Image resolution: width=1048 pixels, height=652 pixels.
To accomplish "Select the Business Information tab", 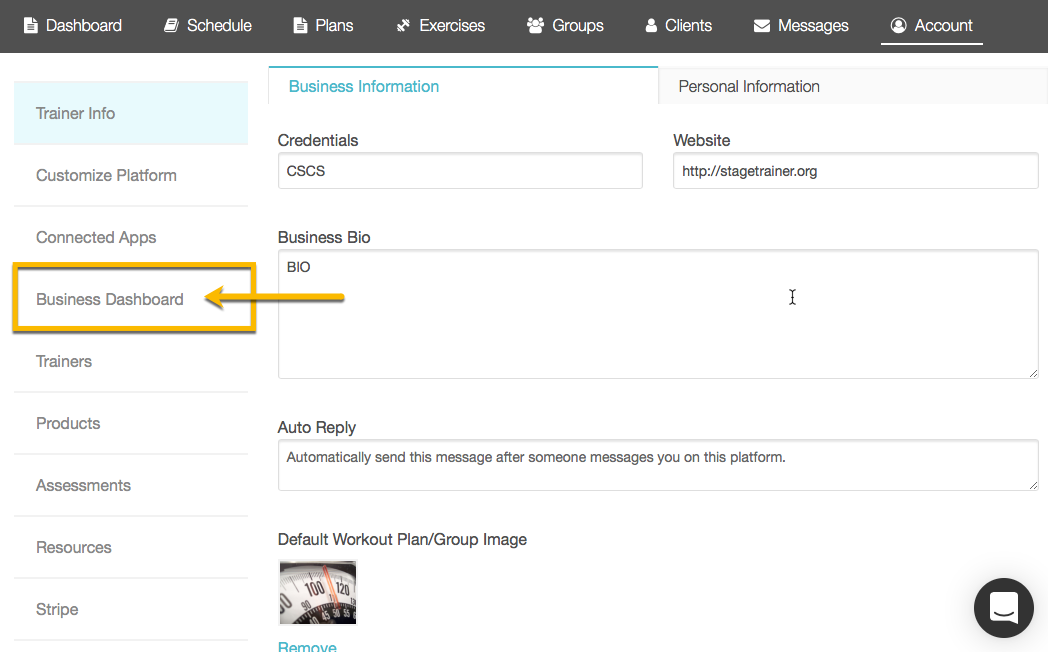I will (364, 87).
